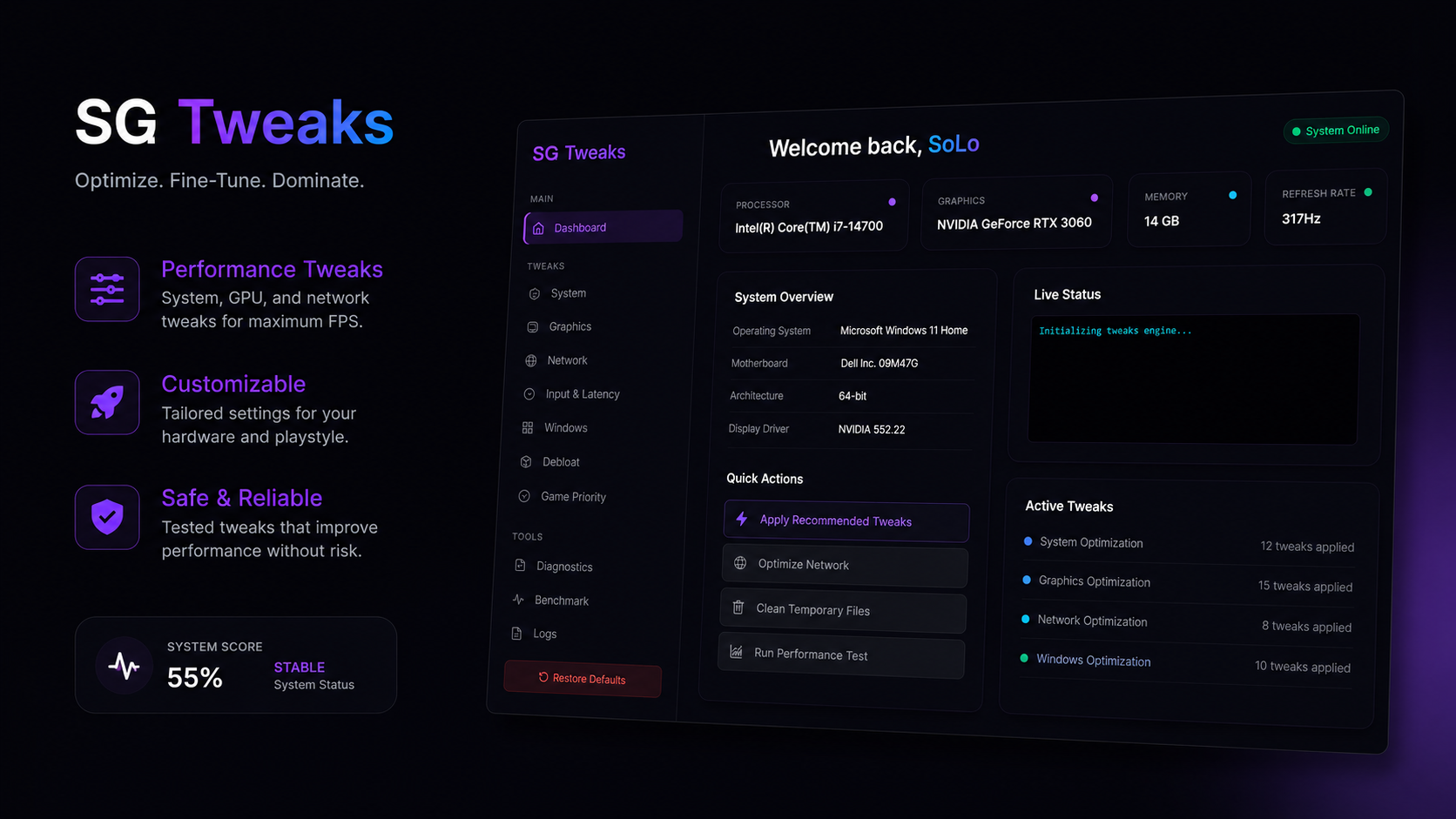Click the Network globe icon in sidebar

531,360
